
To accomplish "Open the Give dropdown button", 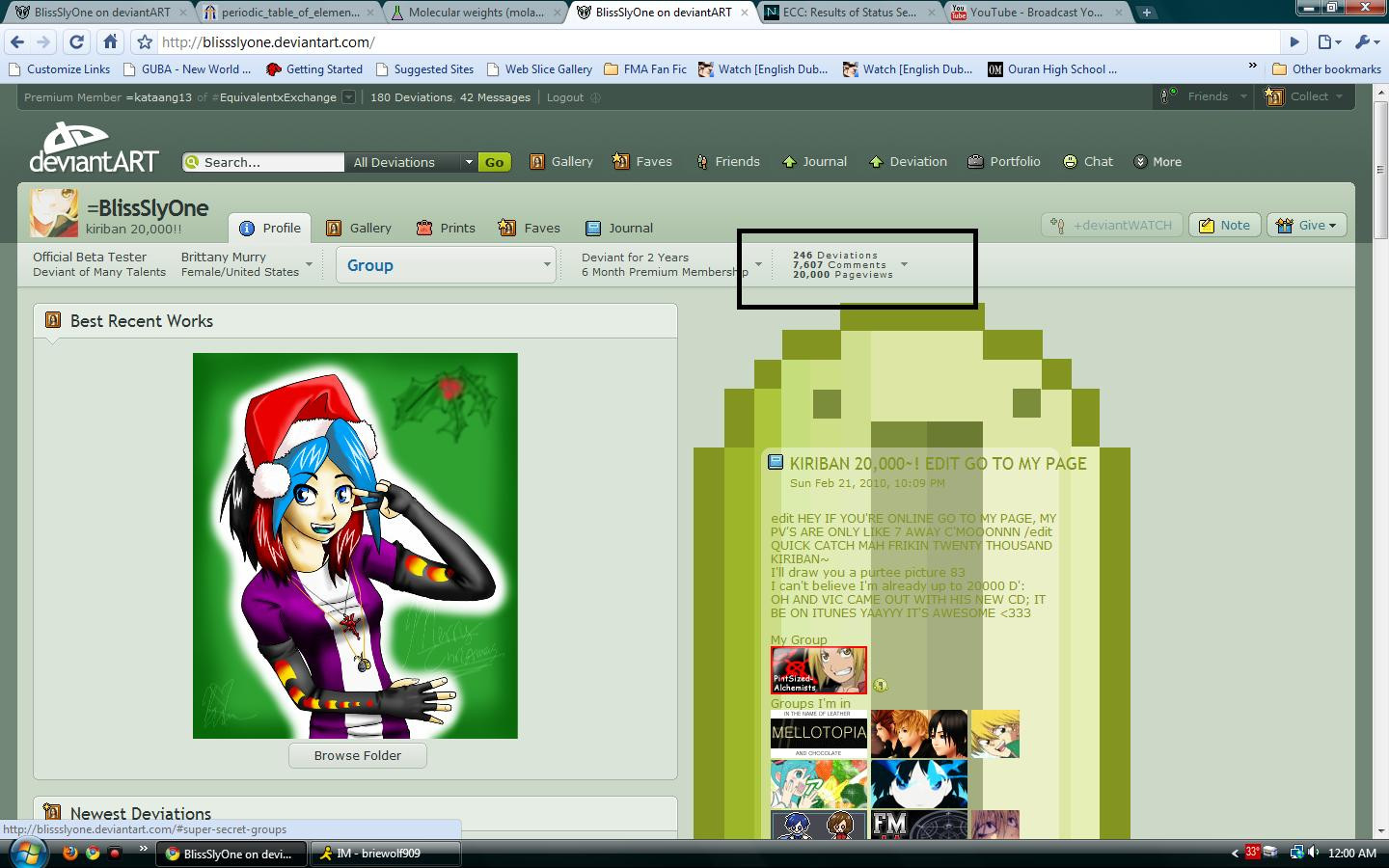I will click(1306, 225).
